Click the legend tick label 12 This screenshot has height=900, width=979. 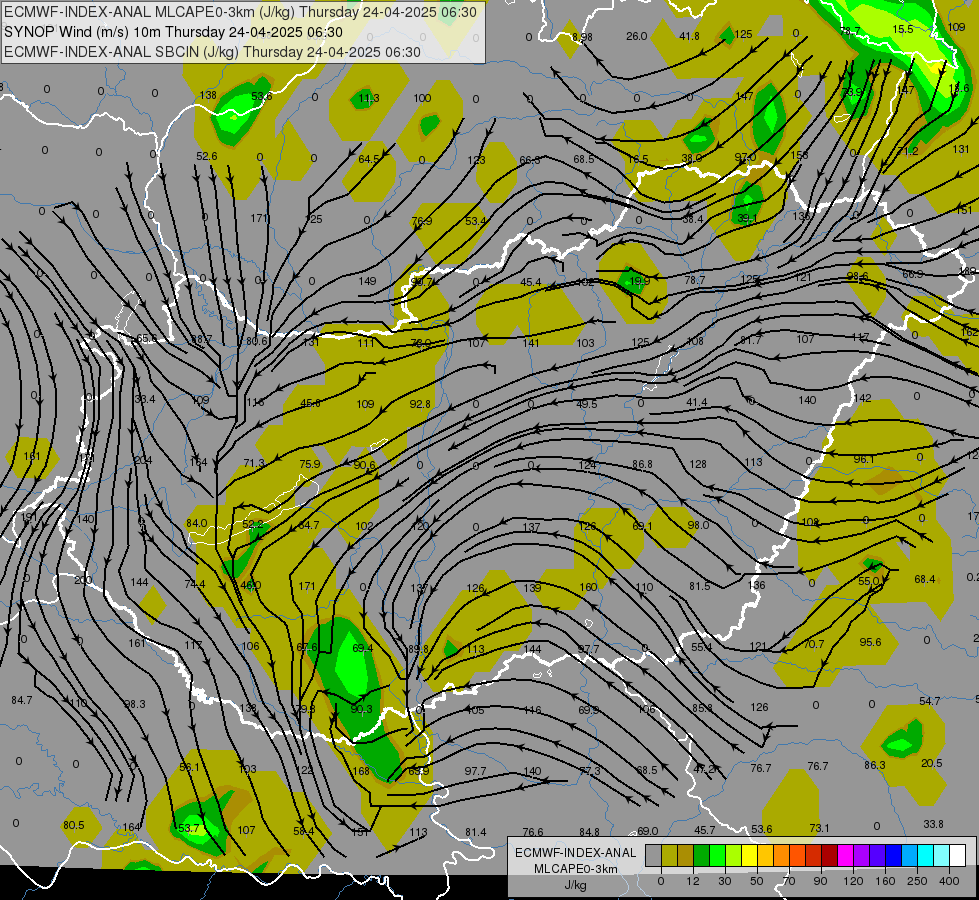coord(692,881)
